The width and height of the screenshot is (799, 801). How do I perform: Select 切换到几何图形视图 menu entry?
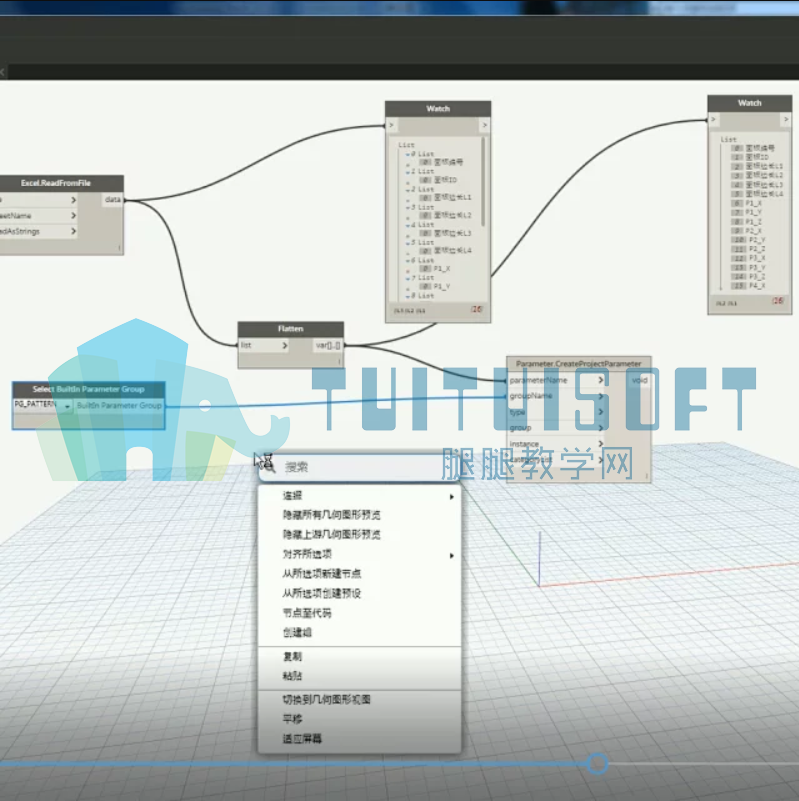360,700
